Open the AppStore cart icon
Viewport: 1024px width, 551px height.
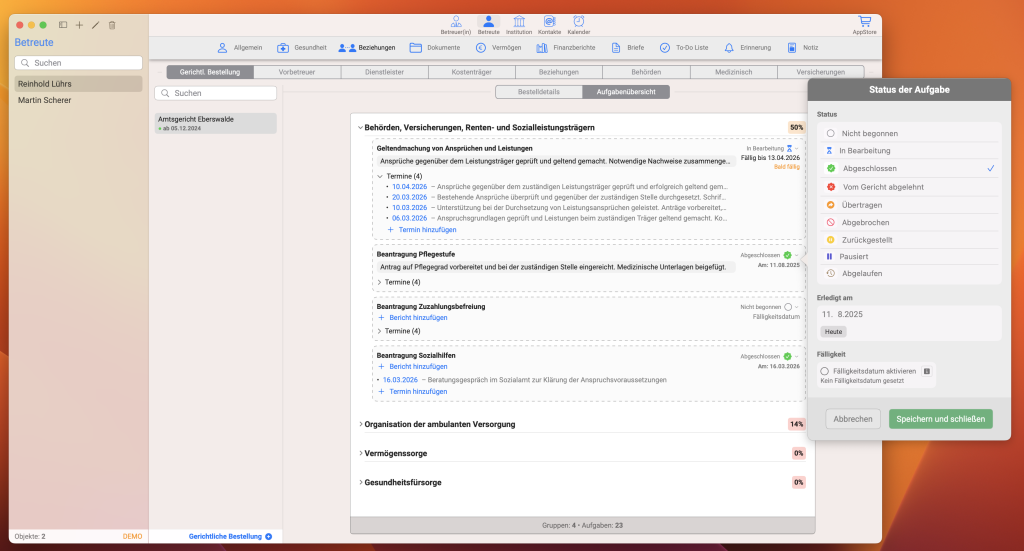(864, 23)
